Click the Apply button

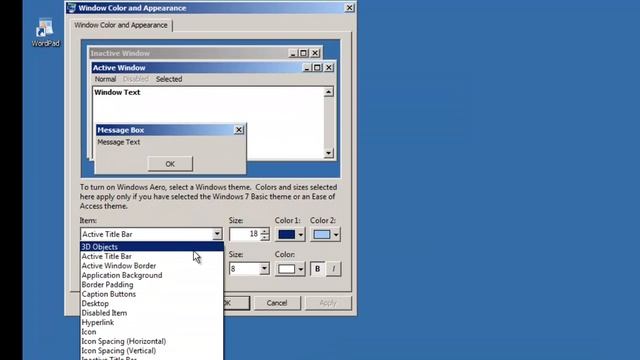pyautogui.click(x=328, y=303)
